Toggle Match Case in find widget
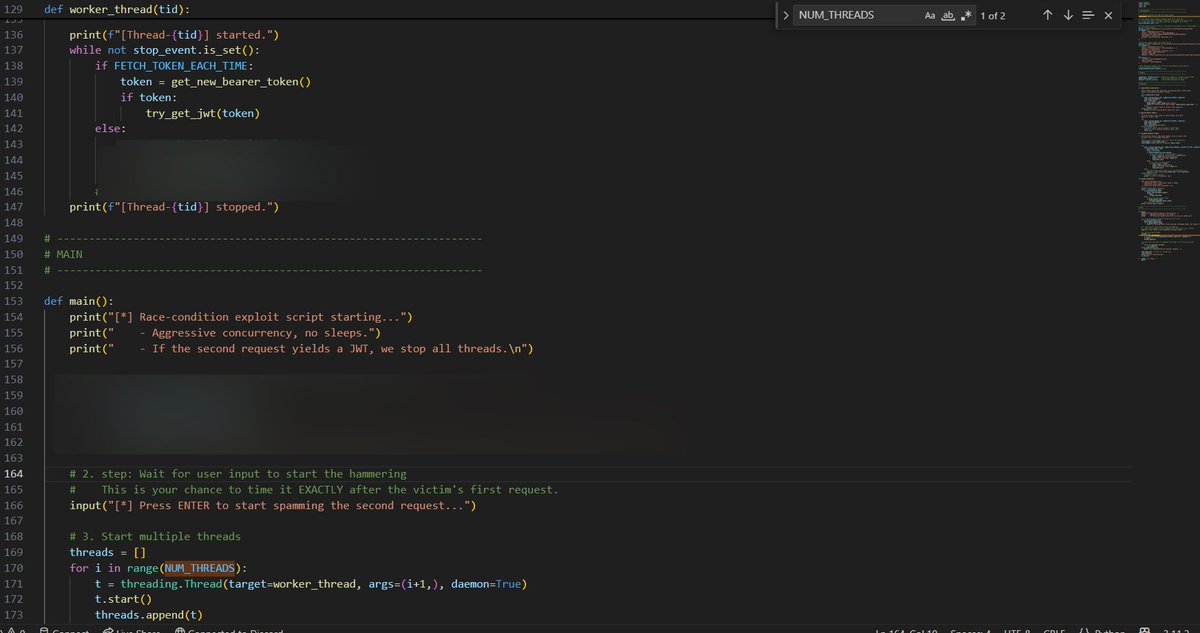The width and height of the screenshot is (1200, 633). point(930,16)
